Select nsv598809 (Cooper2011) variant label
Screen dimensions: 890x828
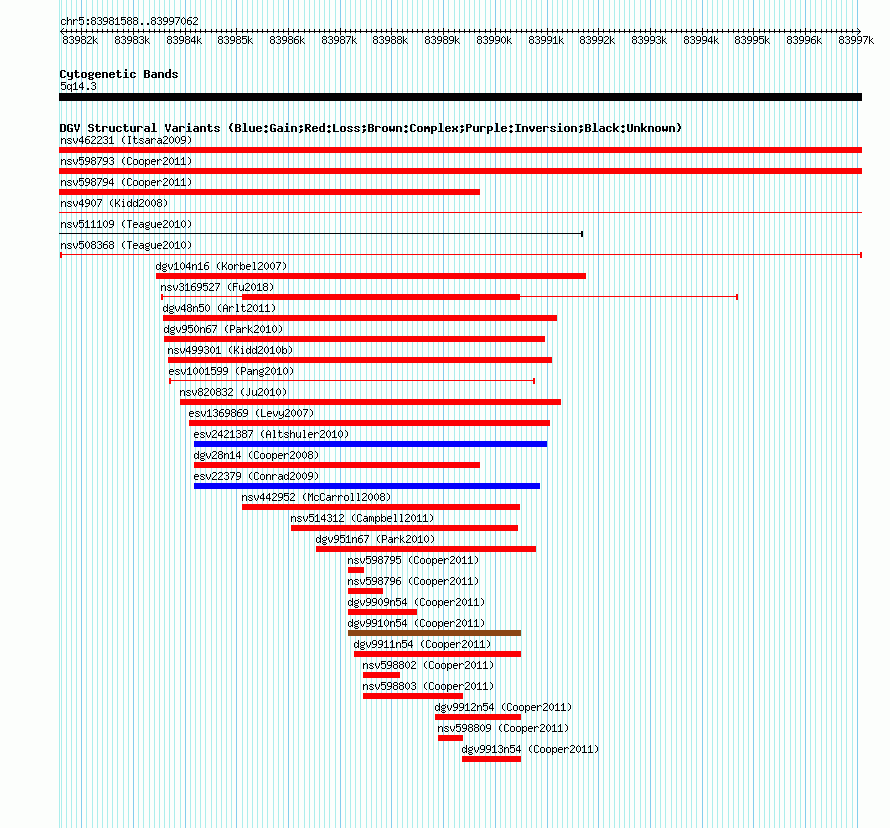pos(503,728)
